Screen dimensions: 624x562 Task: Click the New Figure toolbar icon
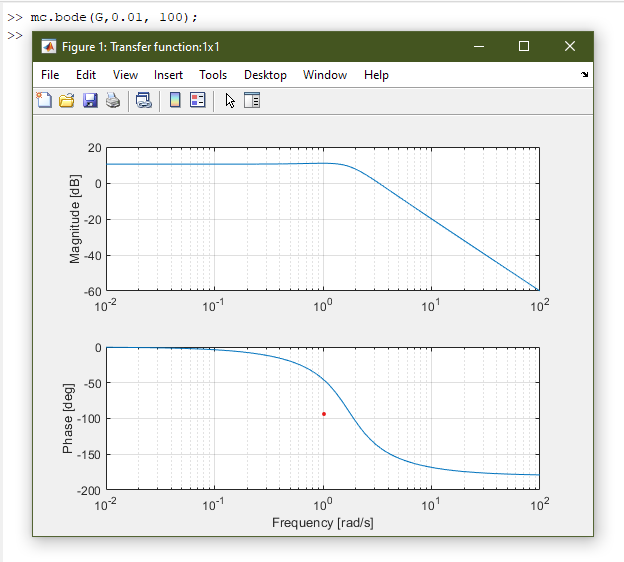click(44, 100)
